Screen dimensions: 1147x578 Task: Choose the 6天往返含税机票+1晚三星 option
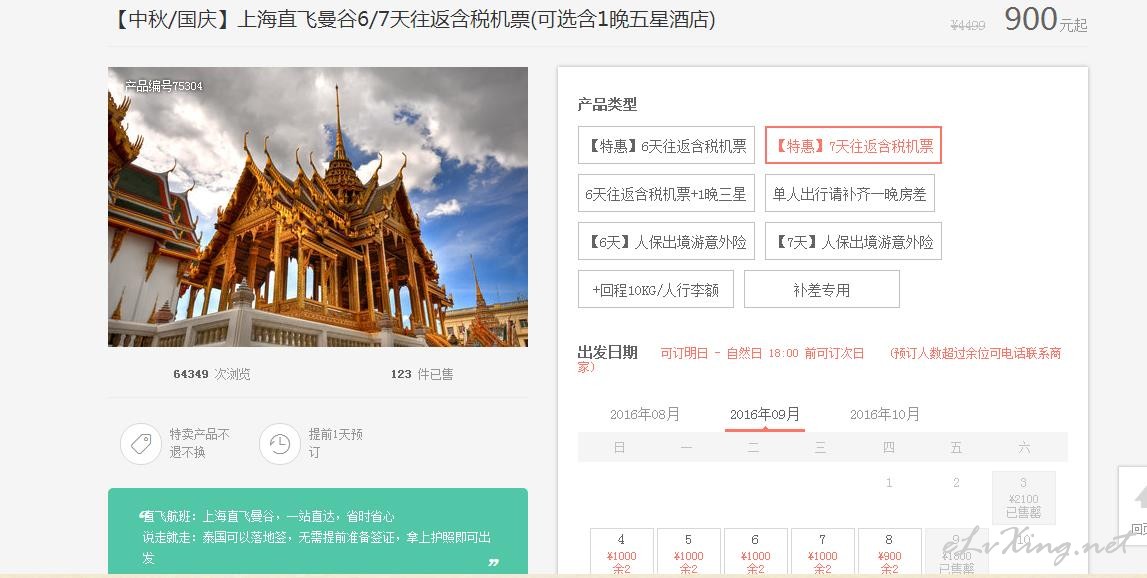(x=666, y=193)
